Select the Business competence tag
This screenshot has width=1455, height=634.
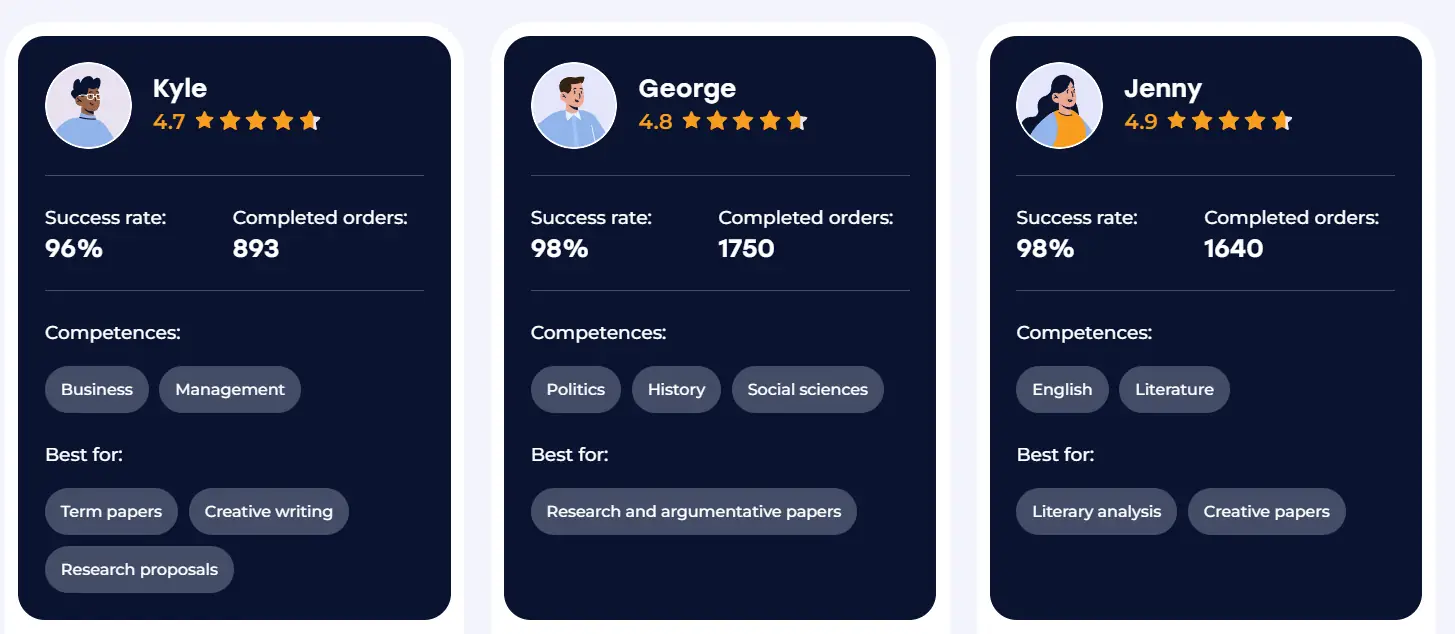pyautogui.click(x=97, y=390)
